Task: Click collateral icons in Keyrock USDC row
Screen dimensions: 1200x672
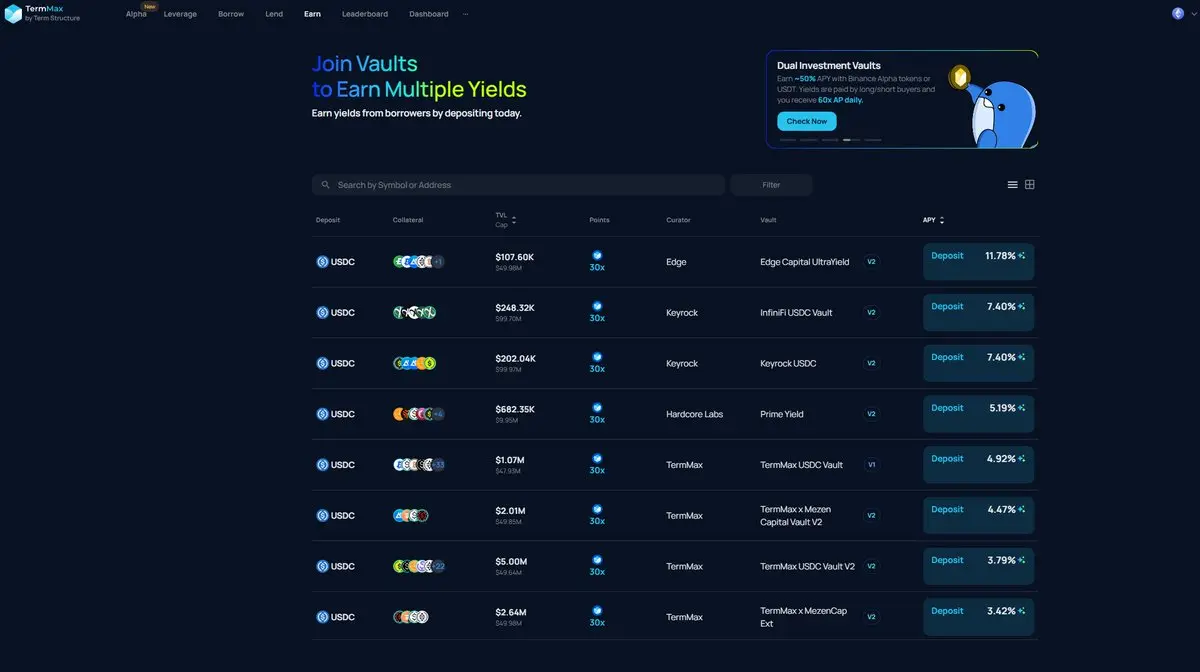Action: (x=414, y=364)
